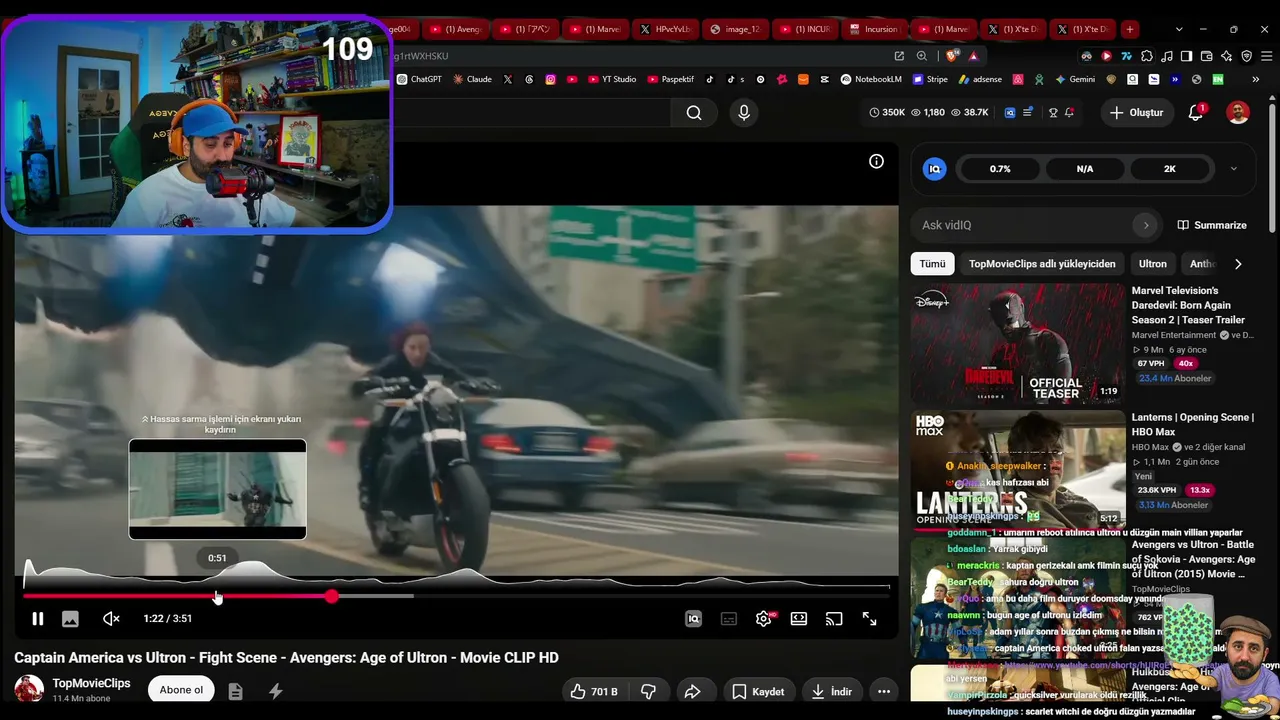Image resolution: width=1280 pixels, height=720 pixels.
Task: Search using the magnifier button
Action: (694, 113)
